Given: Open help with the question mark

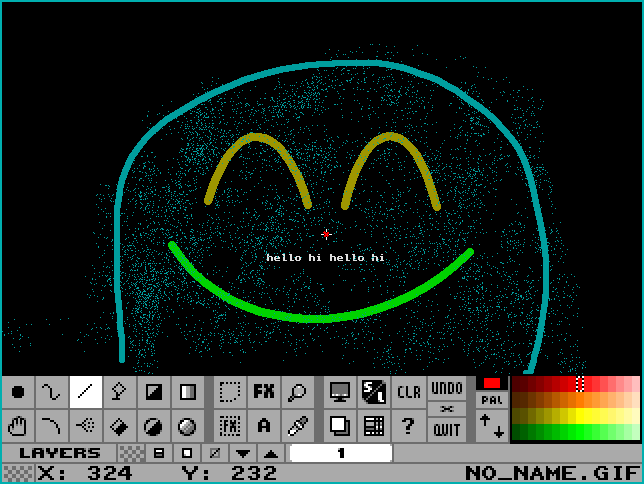Looking at the screenshot, I should 408,426.
